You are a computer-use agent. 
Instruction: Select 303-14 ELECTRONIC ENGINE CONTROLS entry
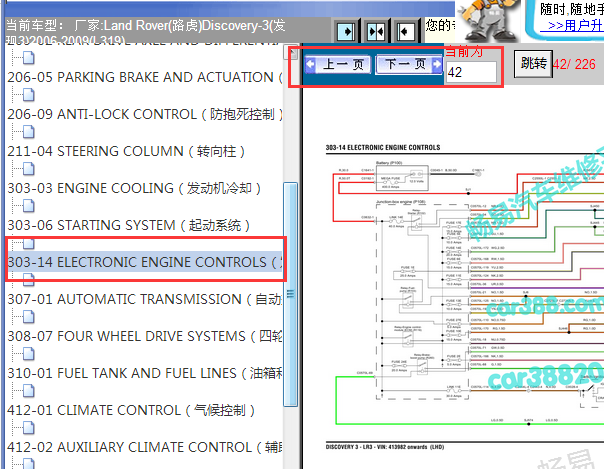144,262
